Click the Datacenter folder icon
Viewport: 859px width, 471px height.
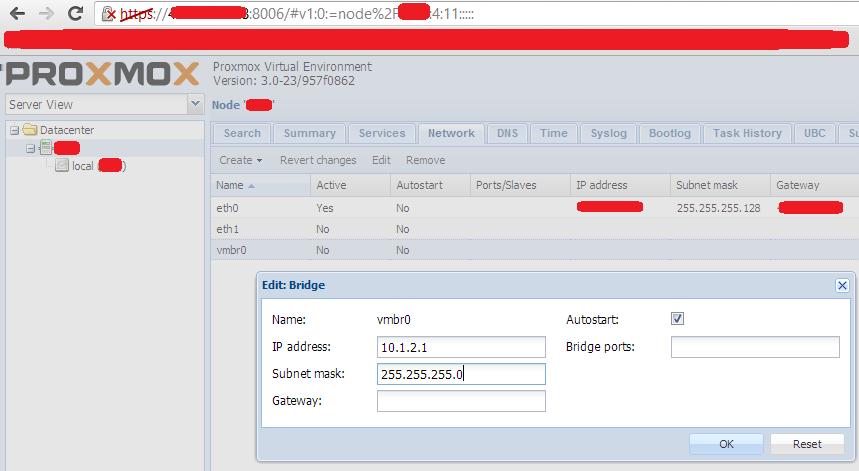30,130
